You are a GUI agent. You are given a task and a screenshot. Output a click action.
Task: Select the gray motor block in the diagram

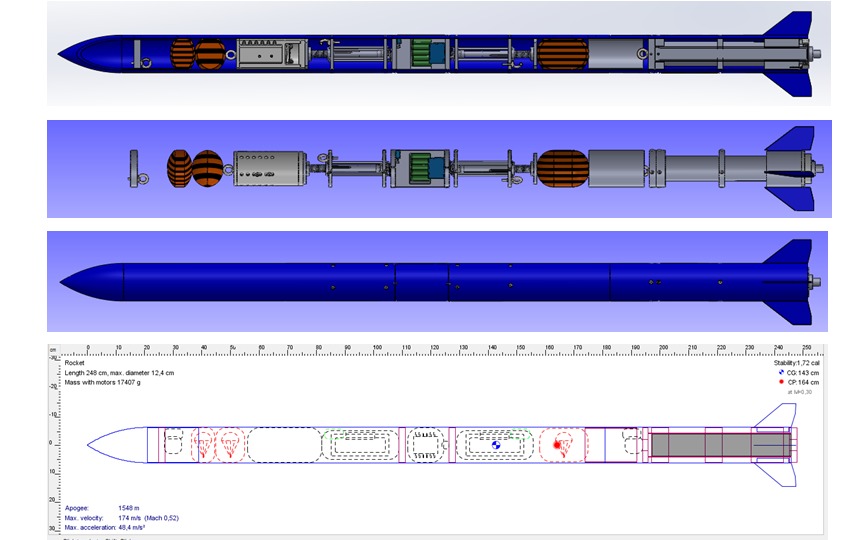coord(721,445)
